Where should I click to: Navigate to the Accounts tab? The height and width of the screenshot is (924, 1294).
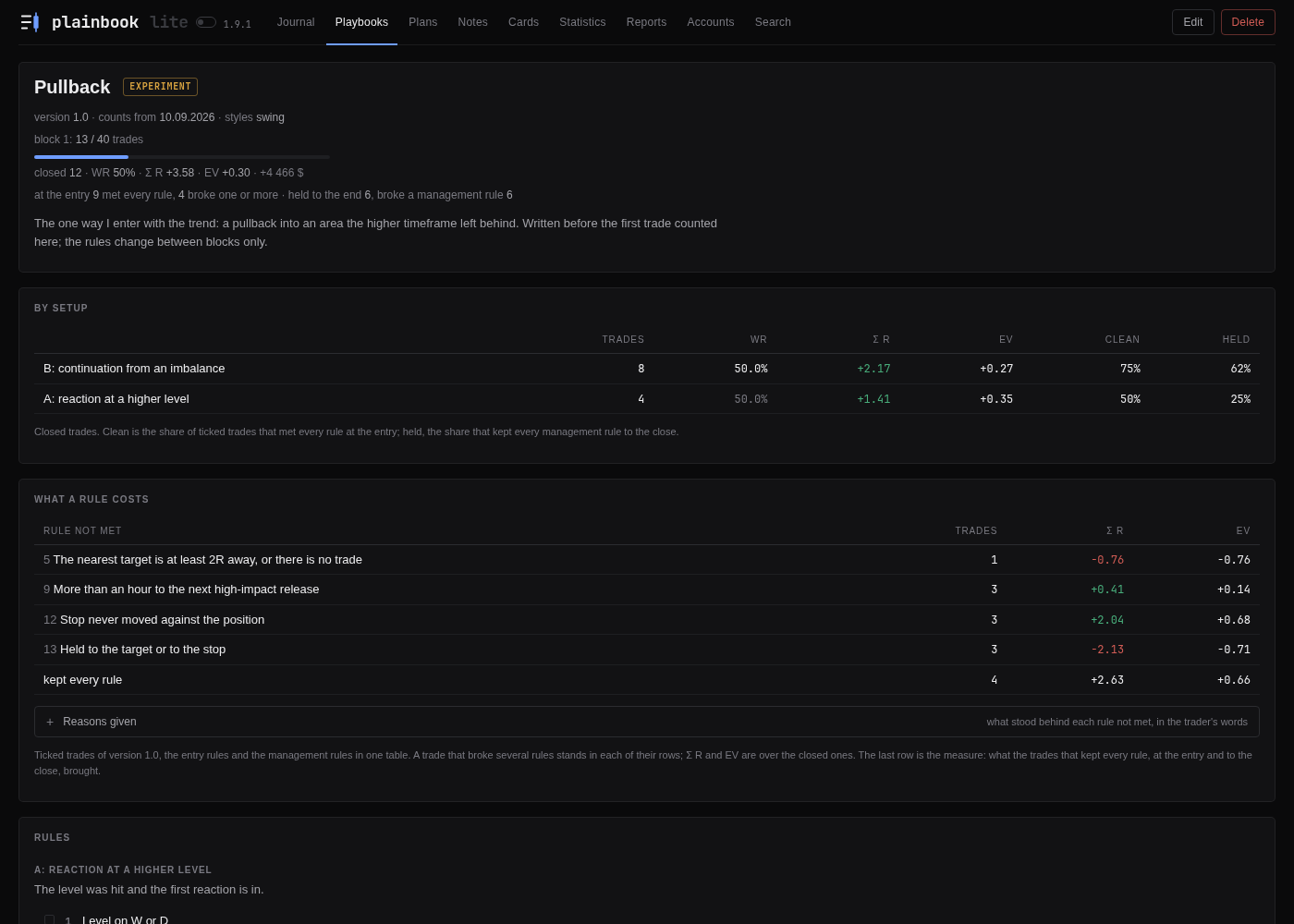click(x=711, y=22)
